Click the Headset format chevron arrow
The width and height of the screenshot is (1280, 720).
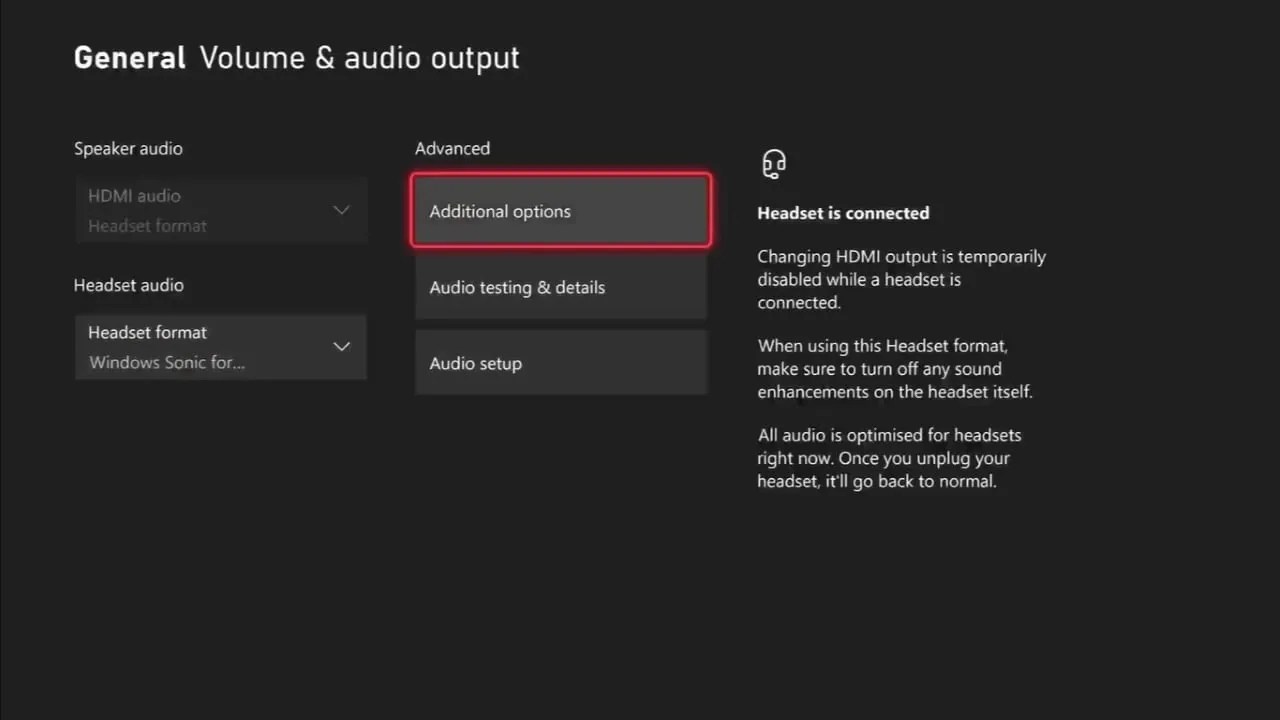coord(341,346)
